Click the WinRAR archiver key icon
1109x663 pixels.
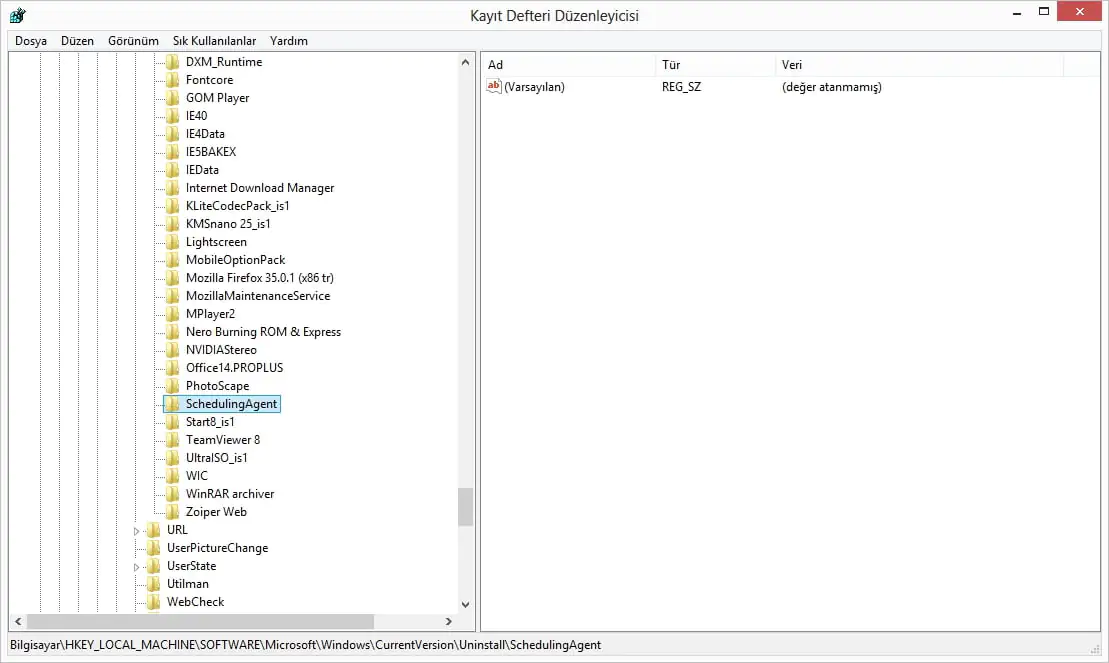(x=171, y=493)
